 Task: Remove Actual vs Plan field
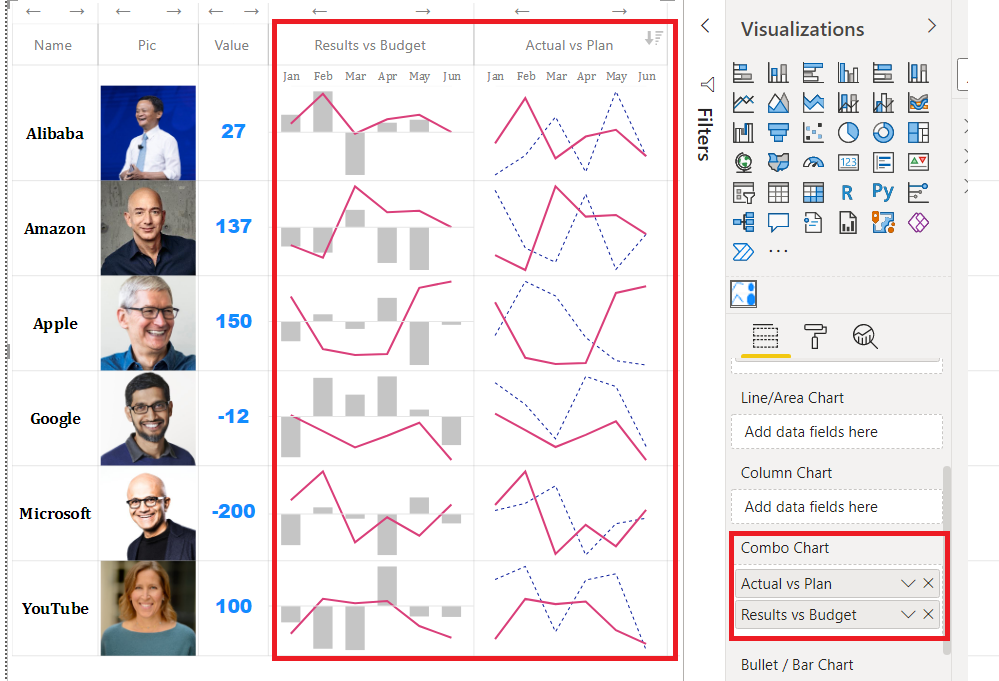pos(928,583)
